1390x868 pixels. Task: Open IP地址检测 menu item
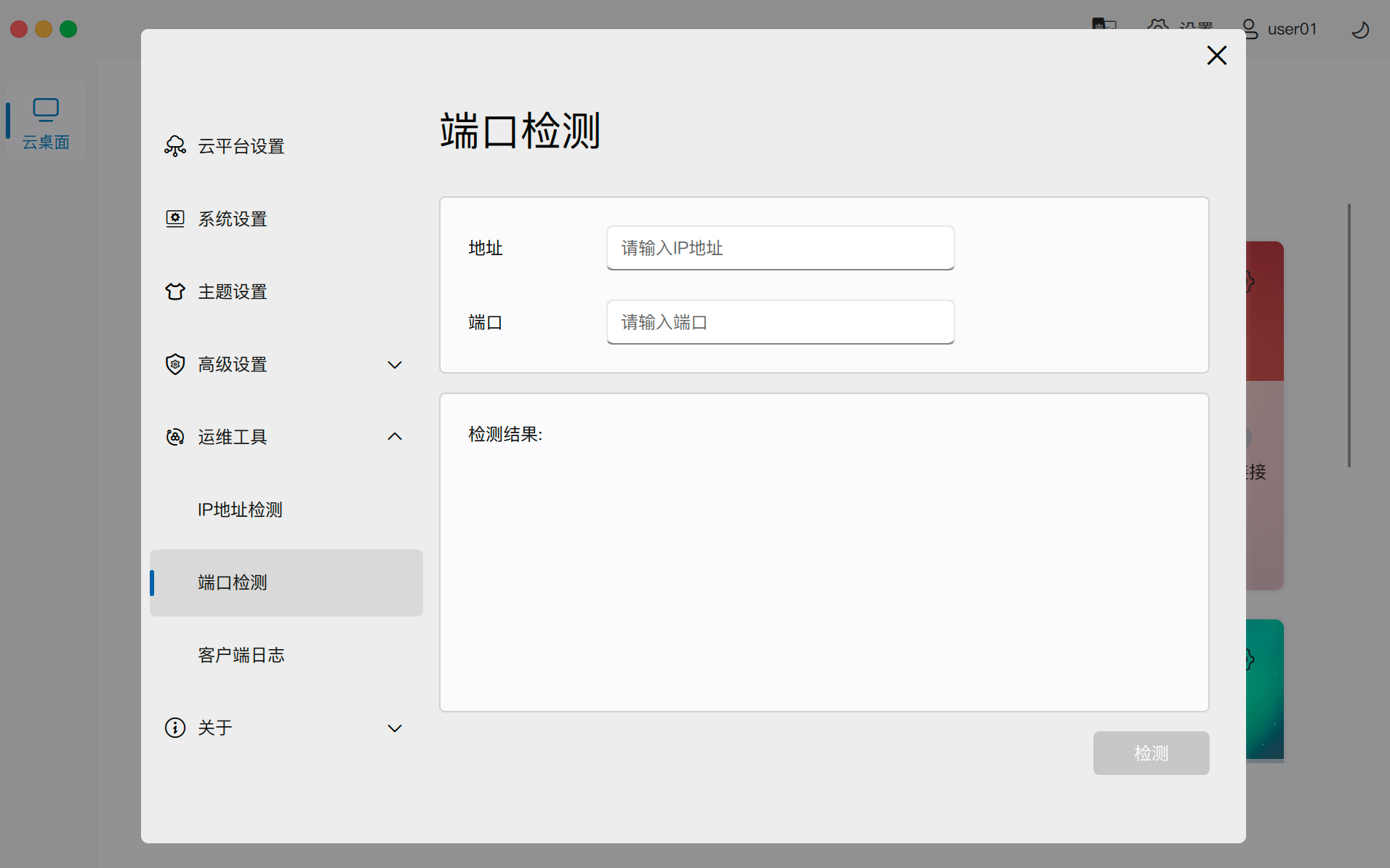(240, 510)
